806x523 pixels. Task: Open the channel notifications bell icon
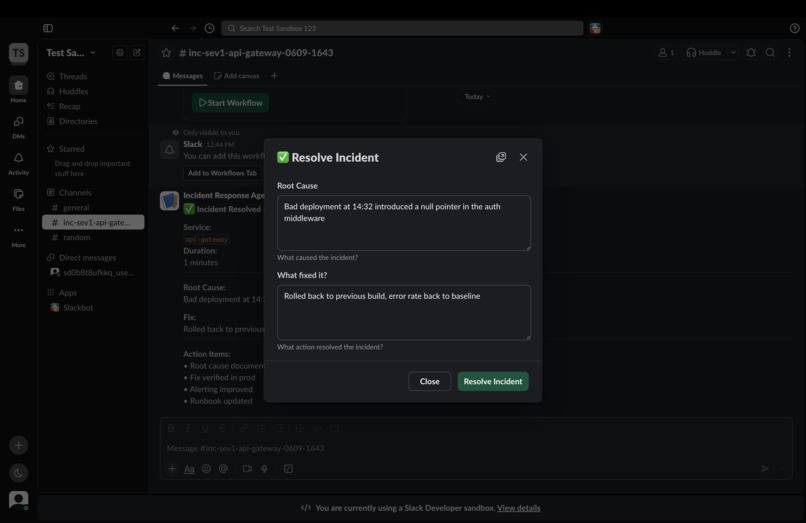tap(751, 52)
